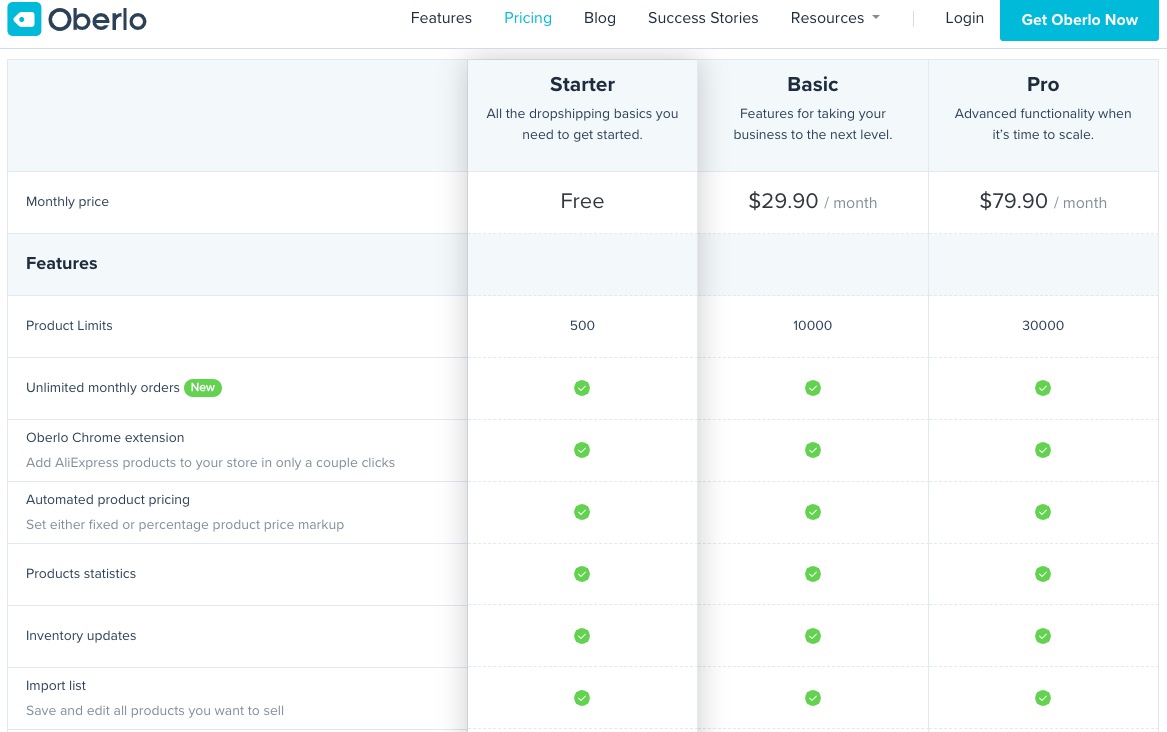The height and width of the screenshot is (732, 1167).
Task: Click Get Oberlo Now button
Action: [1079, 20]
